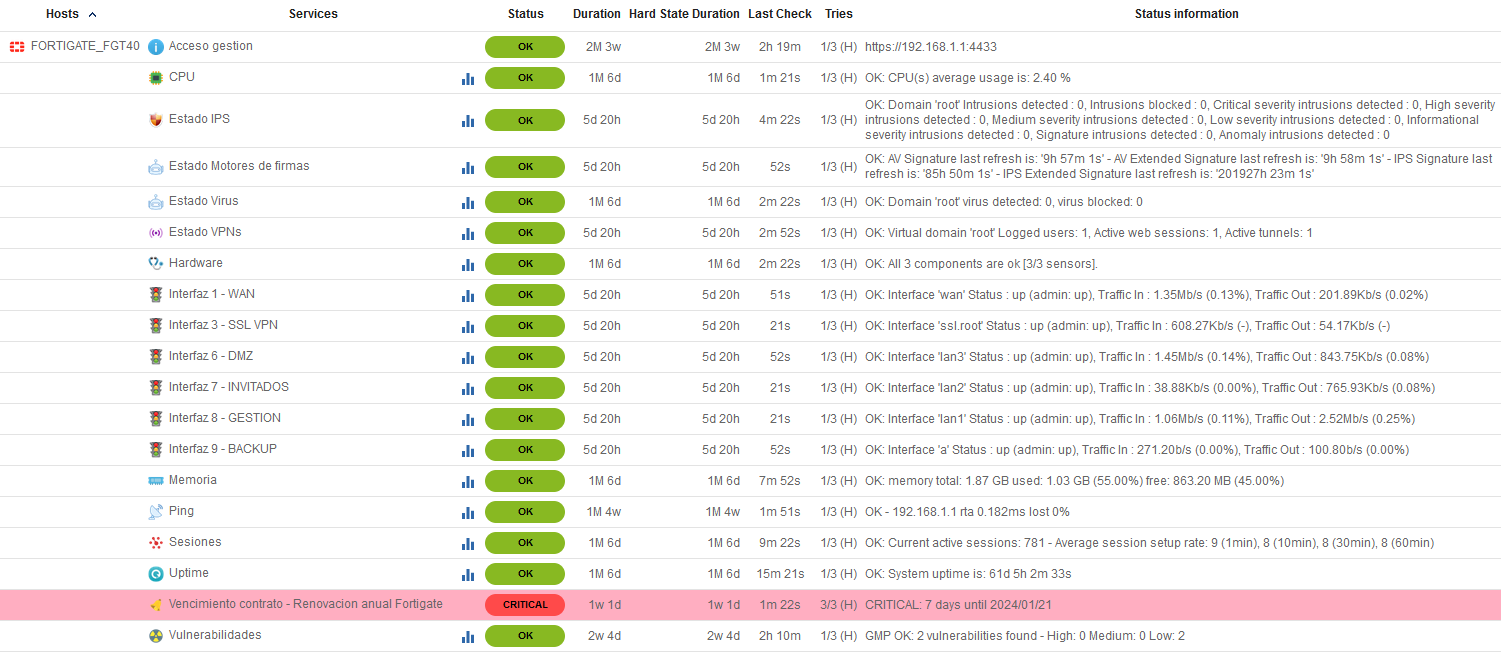Click the Acceso gestion info icon
This screenshot has height=652, width=1501.
[156, 47]
